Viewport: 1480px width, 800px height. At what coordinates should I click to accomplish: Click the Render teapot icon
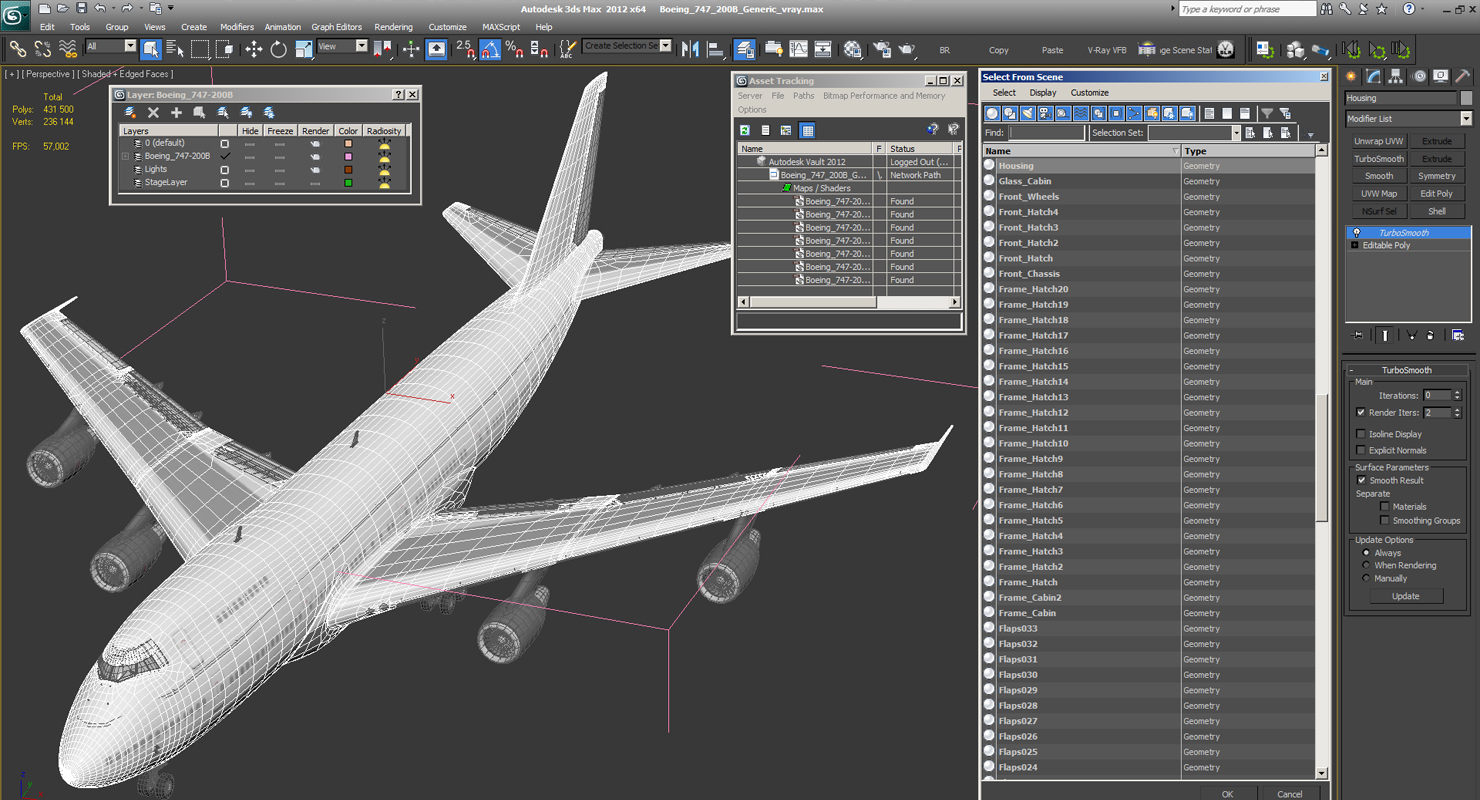click(907, 48)
